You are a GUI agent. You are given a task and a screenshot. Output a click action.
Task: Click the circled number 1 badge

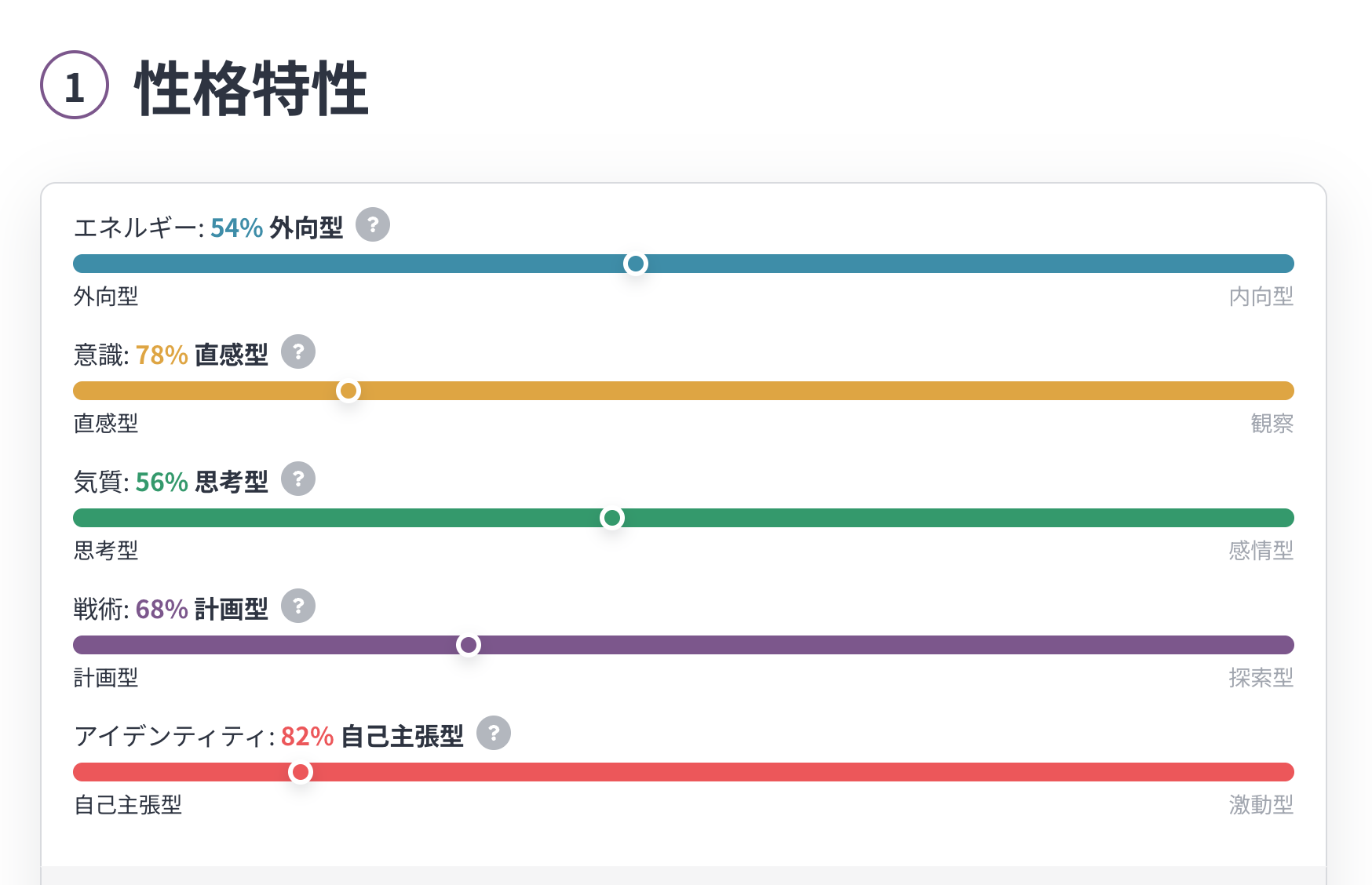coord(75,85)
